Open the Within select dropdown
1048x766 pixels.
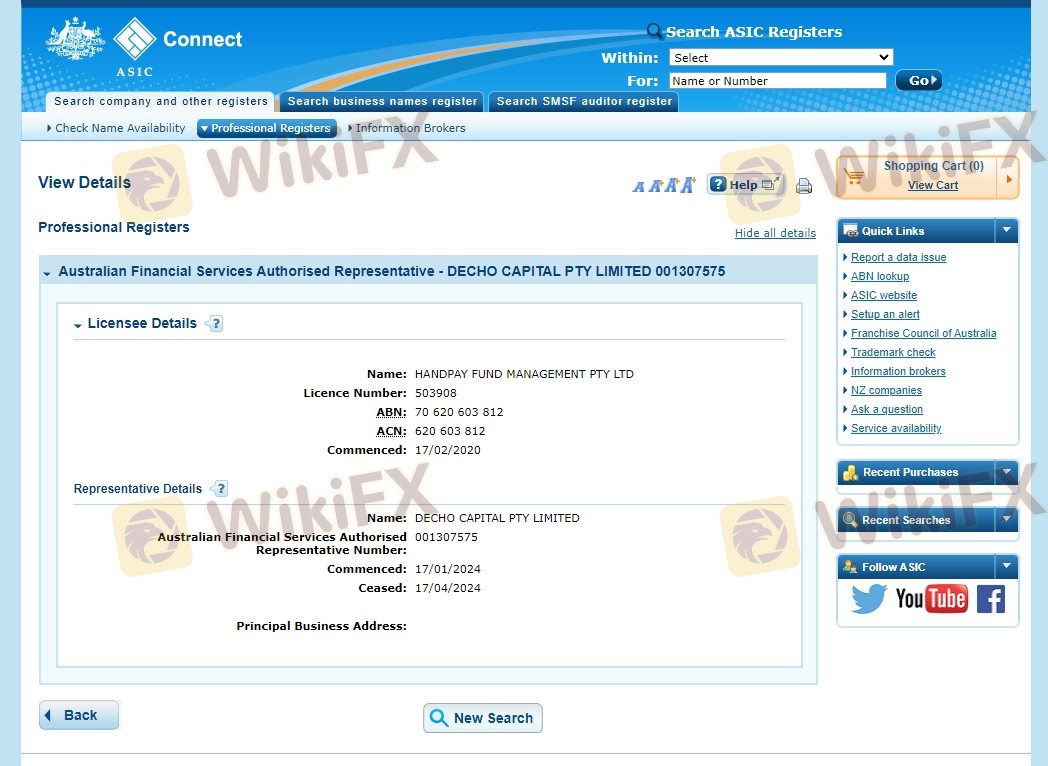pyautogui.click(x=780, y=58)
